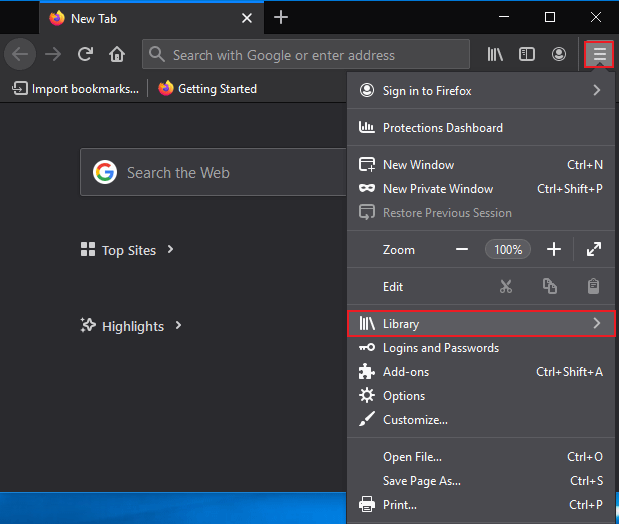
Task: Open Logins and Passwords
Action: pos(481,348)
